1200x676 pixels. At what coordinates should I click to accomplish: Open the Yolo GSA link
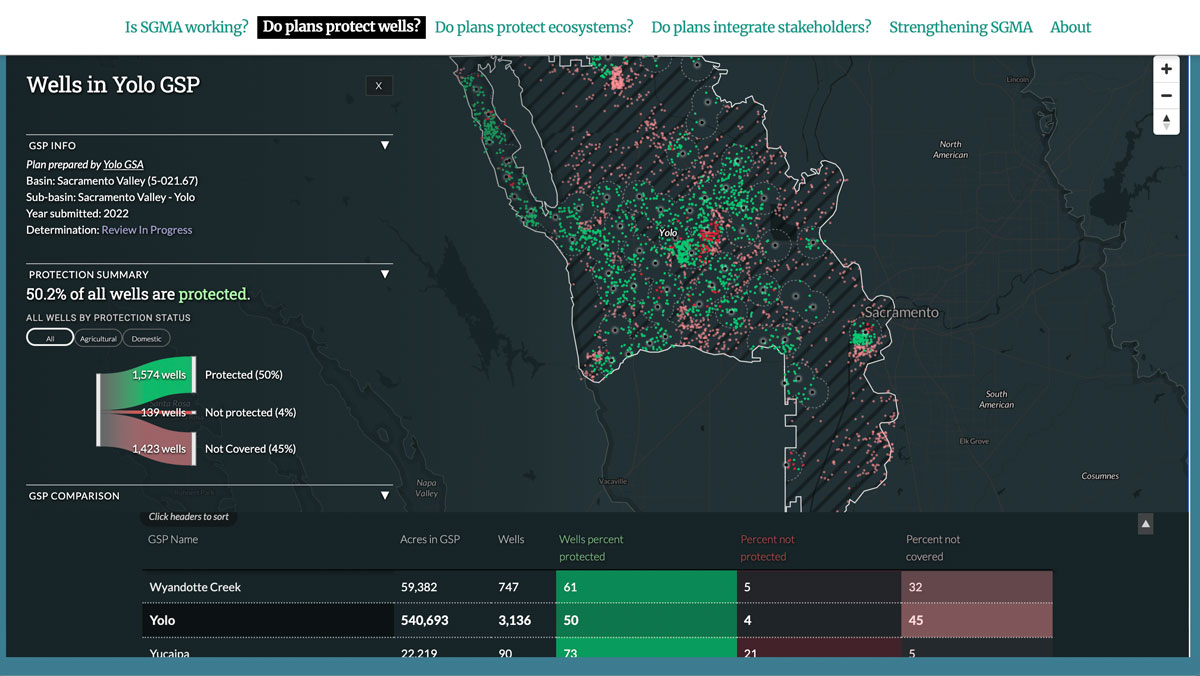pyautogui.click(x=123, y=165)
